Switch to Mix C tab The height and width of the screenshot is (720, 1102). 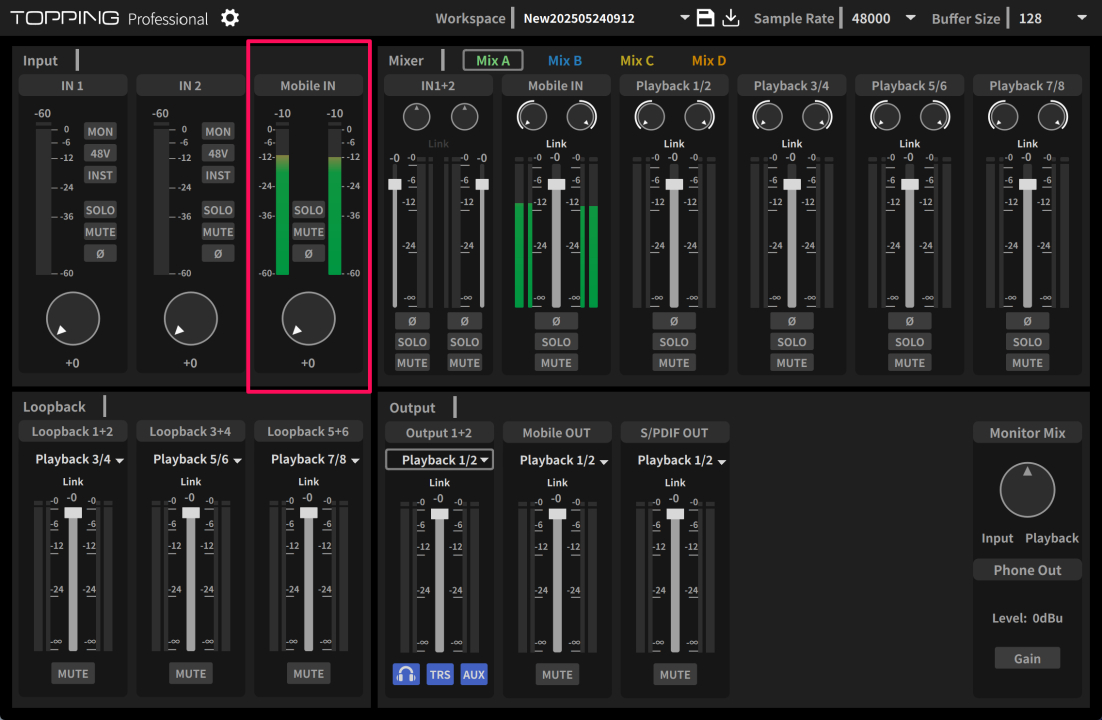[x=637, y=60]
